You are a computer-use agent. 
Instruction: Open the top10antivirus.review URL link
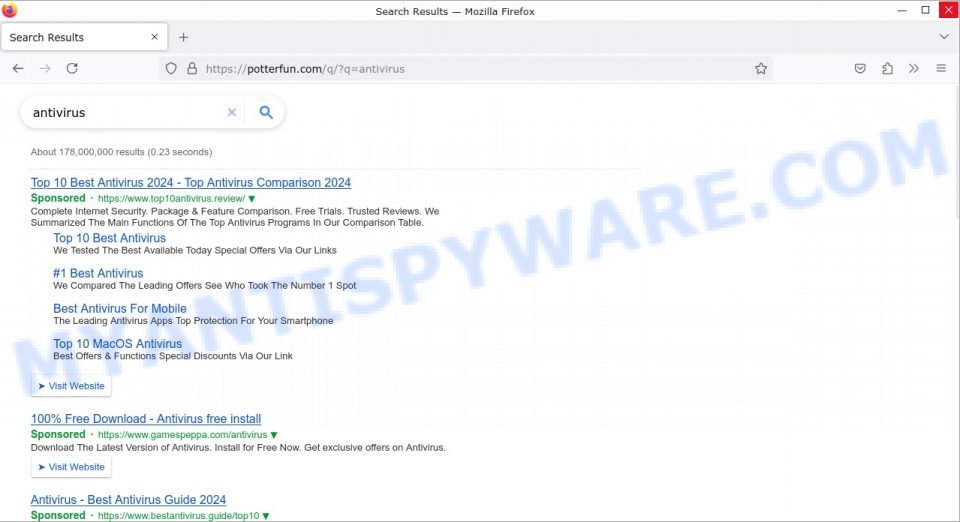171,198
